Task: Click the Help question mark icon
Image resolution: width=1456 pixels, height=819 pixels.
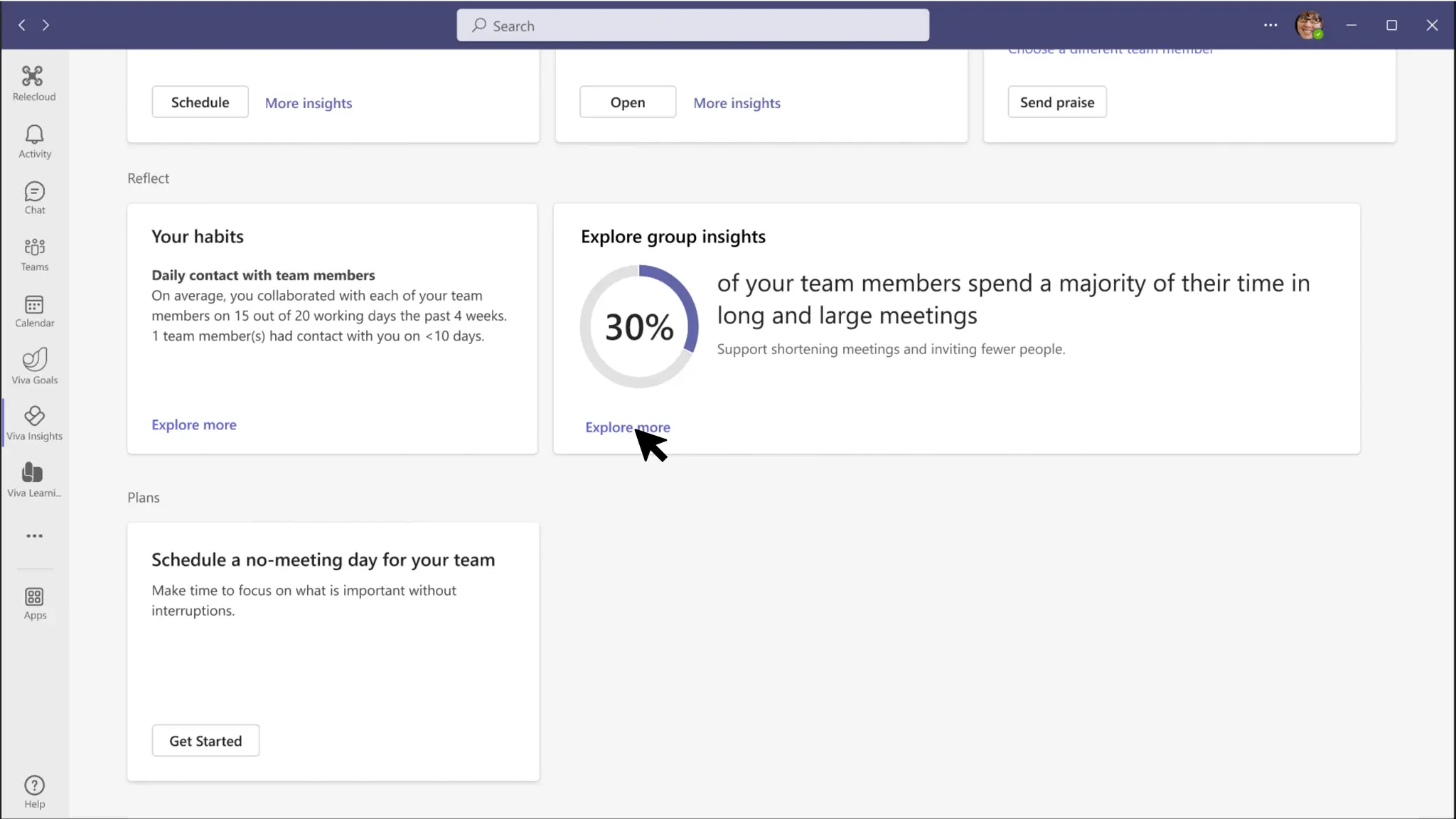Action: coord(34,791)
